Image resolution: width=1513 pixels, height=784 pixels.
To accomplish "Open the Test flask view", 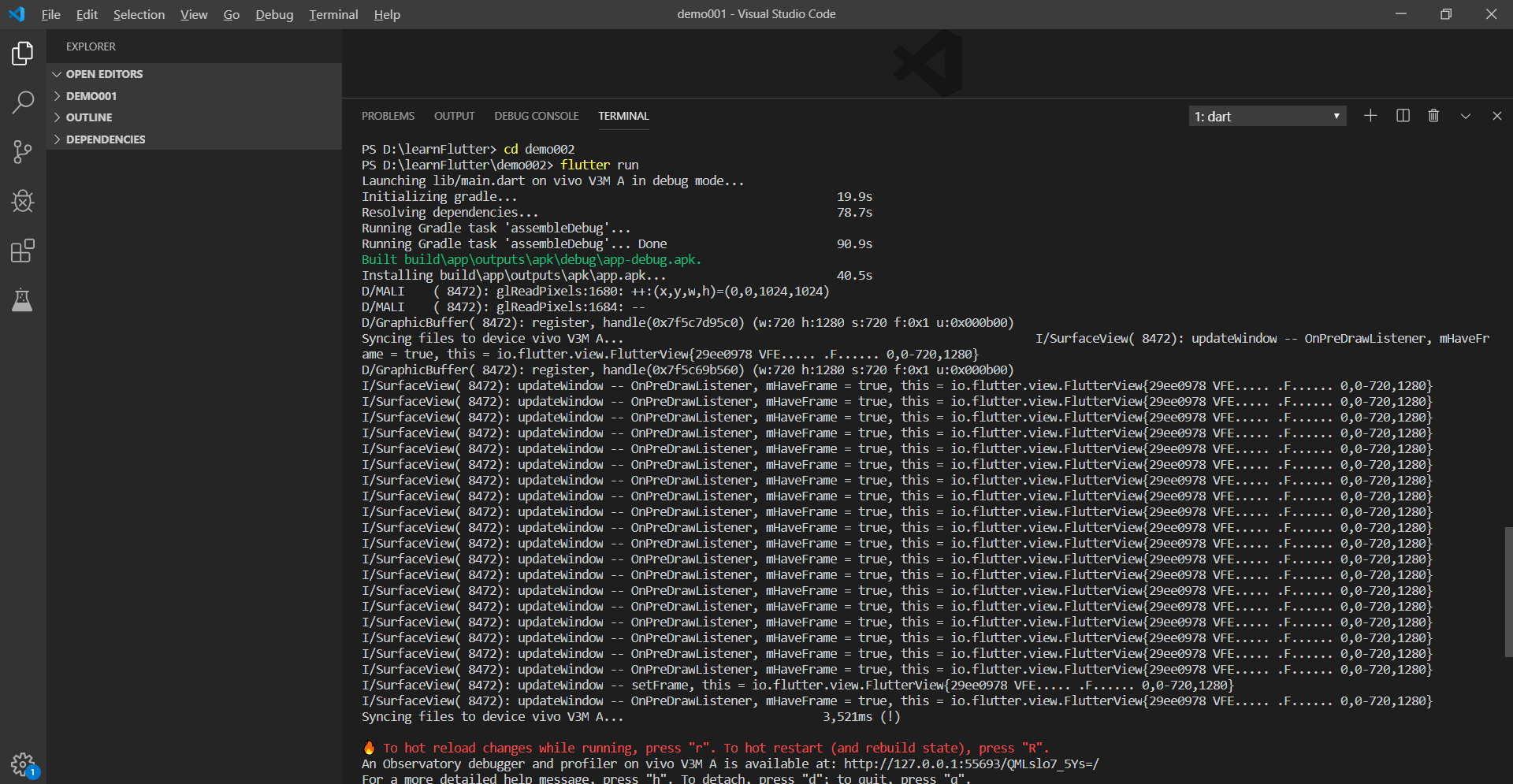I will (23, 299).
